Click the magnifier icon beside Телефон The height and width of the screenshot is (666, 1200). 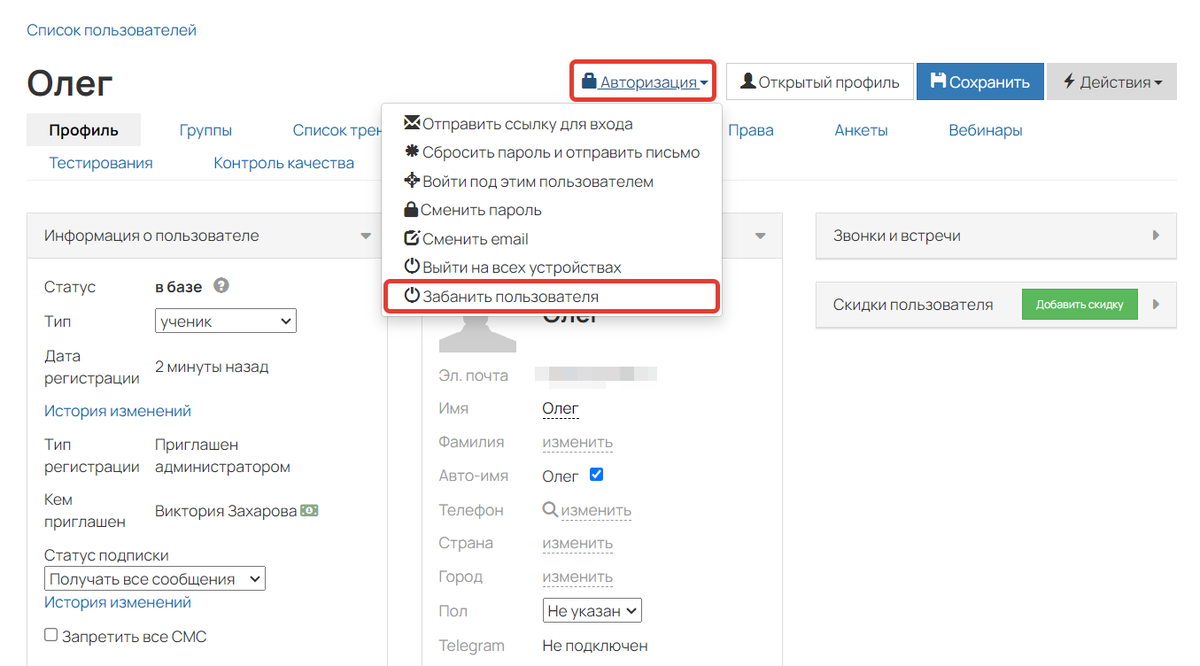(549, 510)
